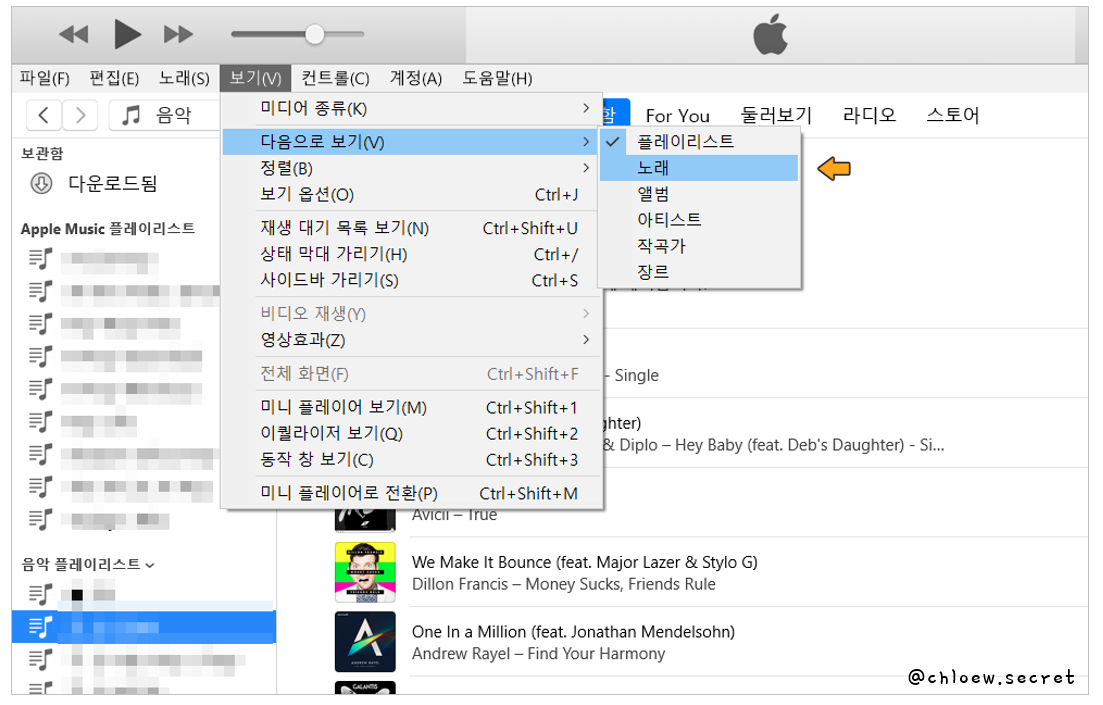Open 다운로드됨 in the sidebar

(x=113, y=184)
